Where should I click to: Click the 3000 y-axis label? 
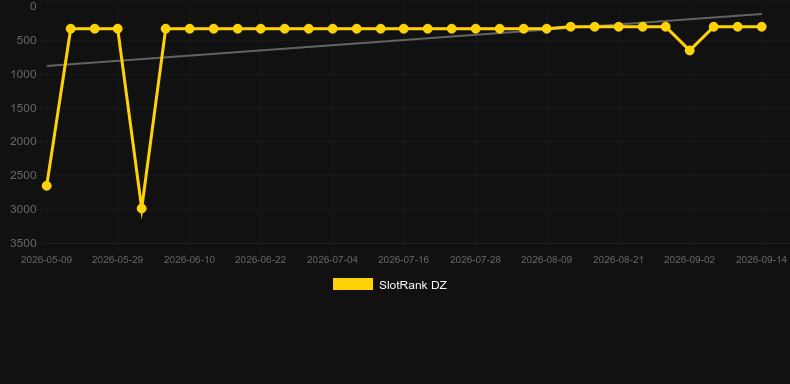pyautogui.click(x=24, y=209)
